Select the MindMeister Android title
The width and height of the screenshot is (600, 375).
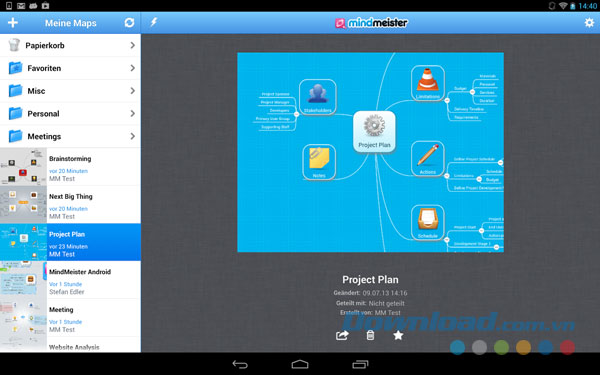coord(80,272)
